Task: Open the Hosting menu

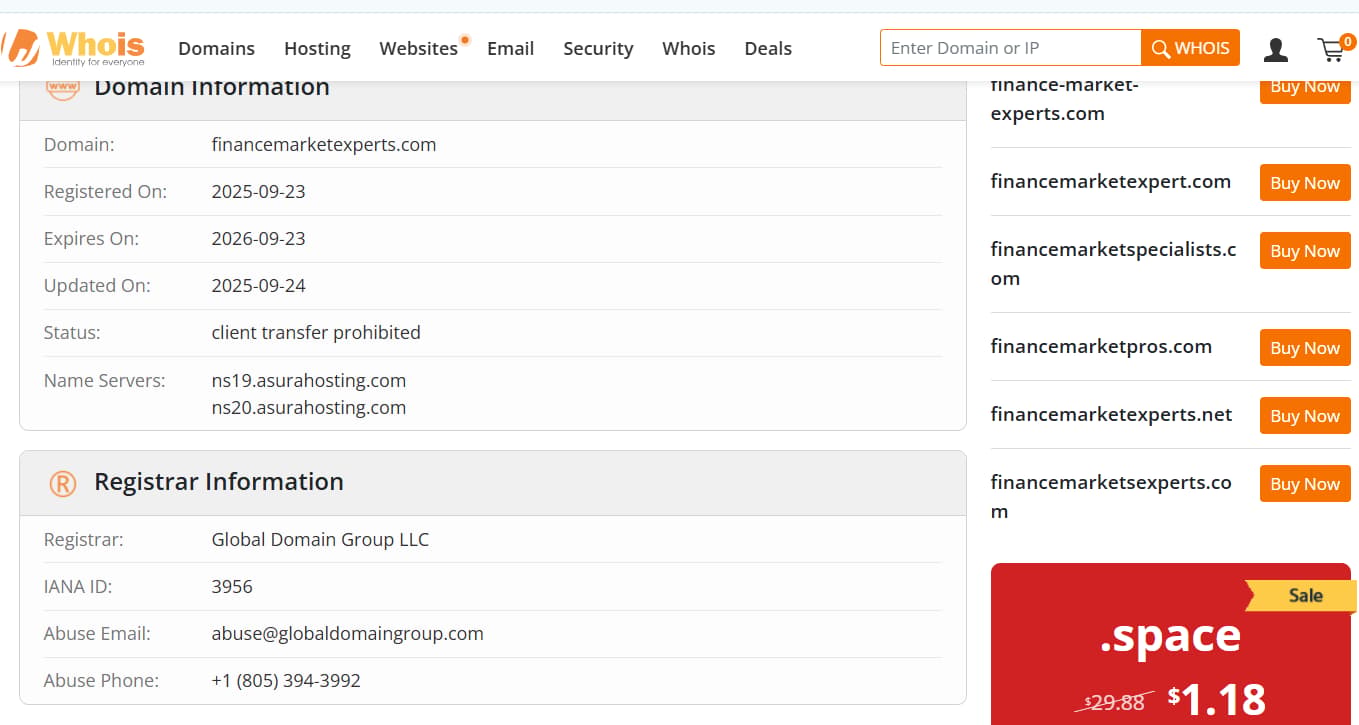Action: 317,48
